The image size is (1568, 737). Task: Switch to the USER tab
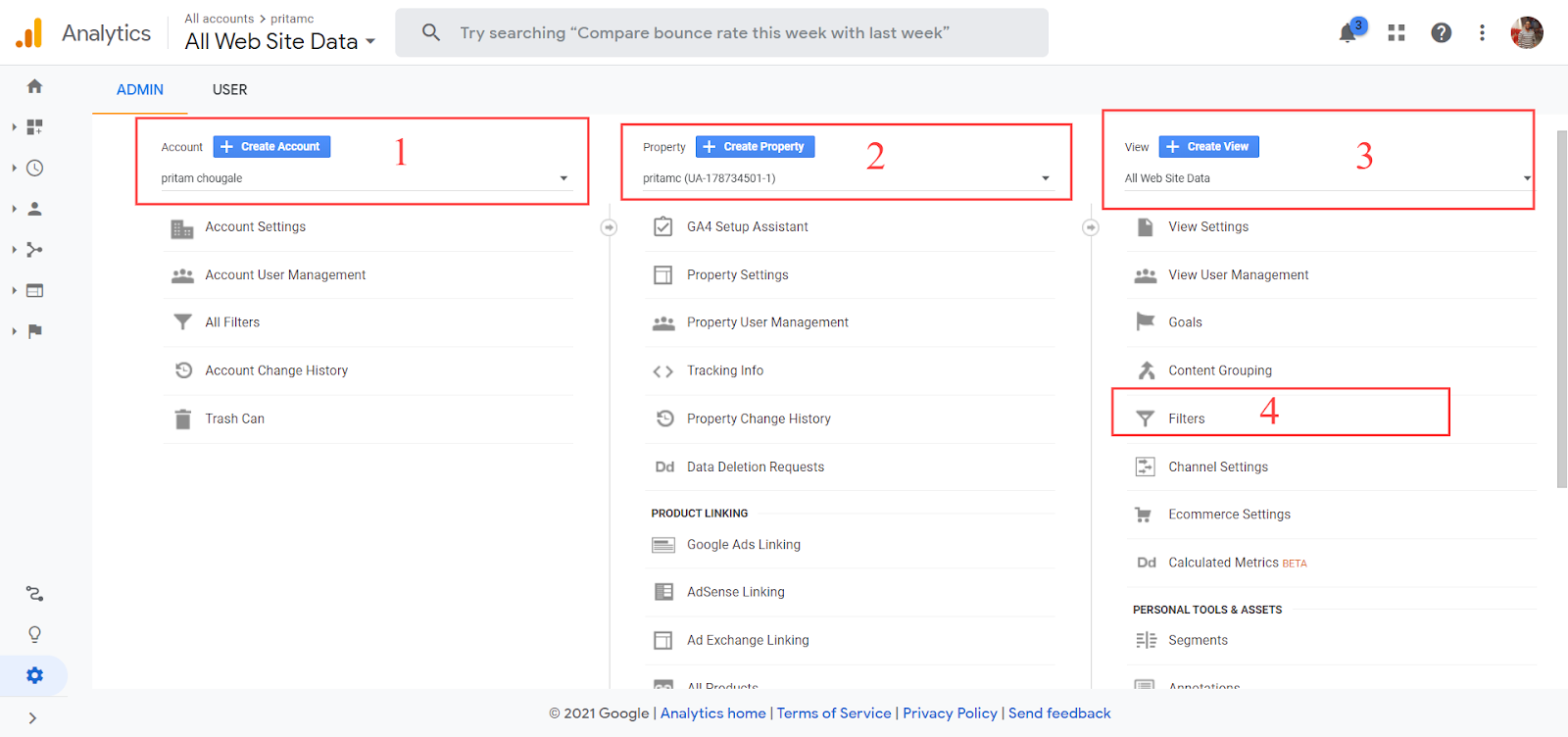click(230, 89)
